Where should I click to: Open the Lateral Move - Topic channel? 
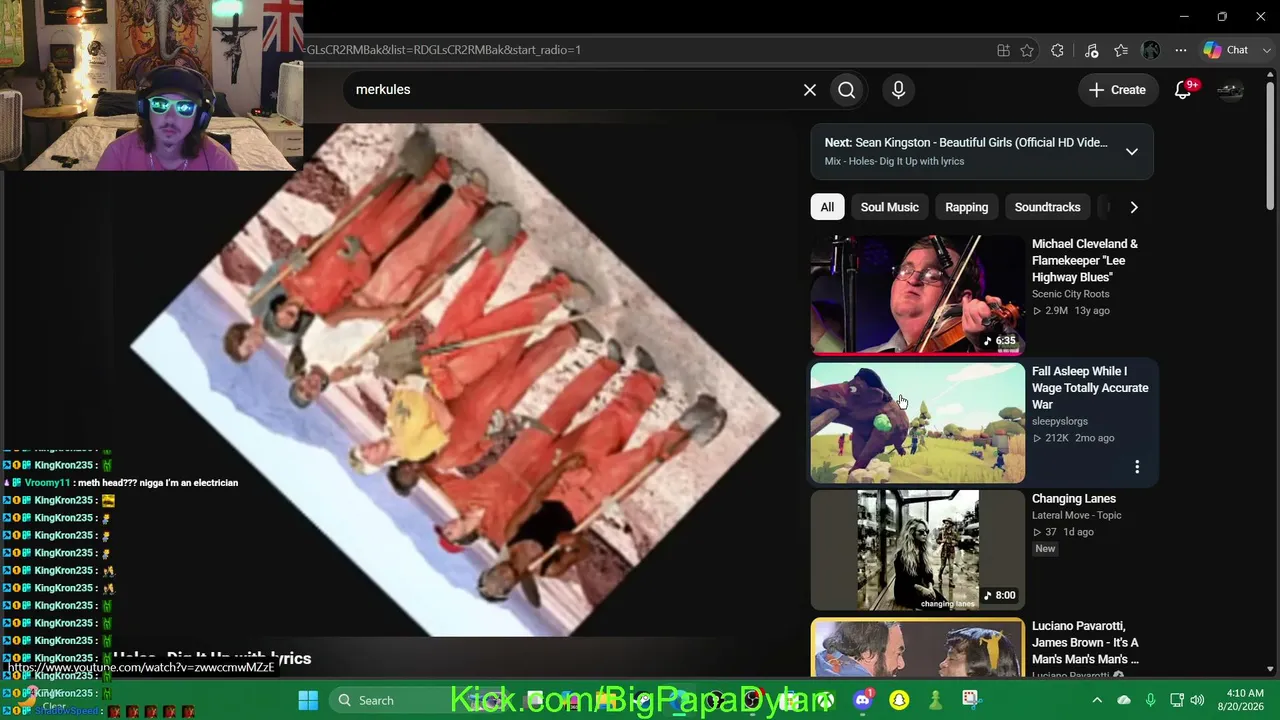(1077, 515)
